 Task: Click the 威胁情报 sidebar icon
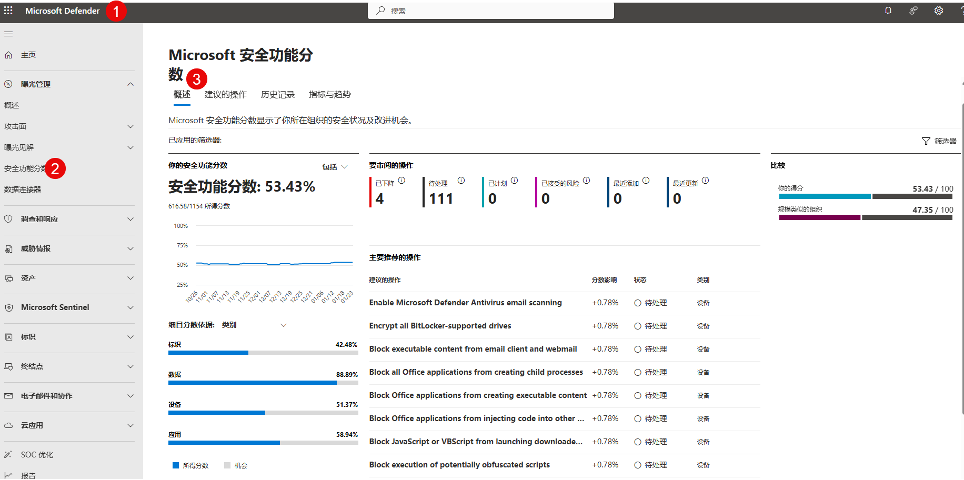[x=9, y=249]
